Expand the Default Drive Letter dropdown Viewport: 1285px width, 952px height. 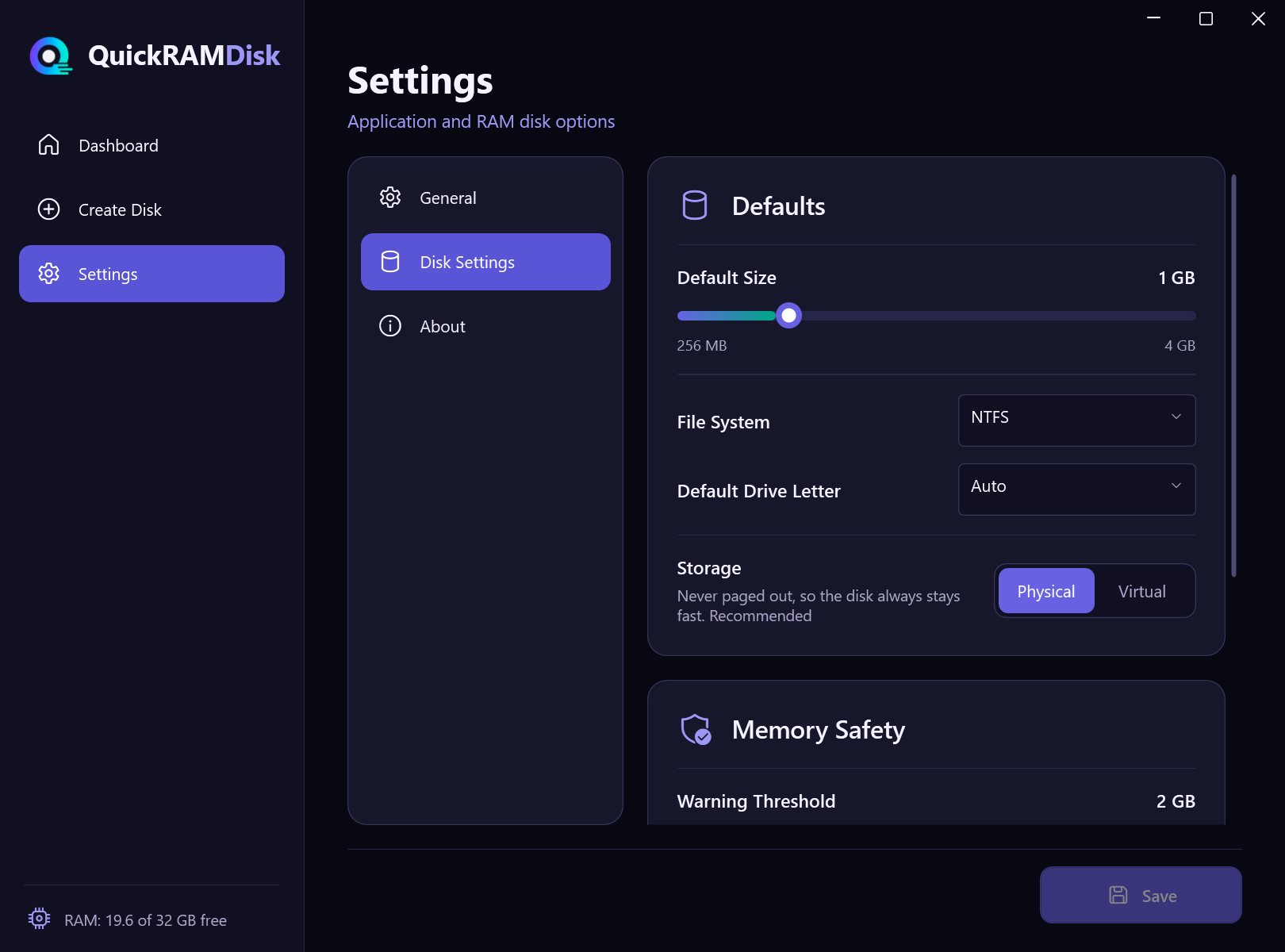tap(1076, 489)
